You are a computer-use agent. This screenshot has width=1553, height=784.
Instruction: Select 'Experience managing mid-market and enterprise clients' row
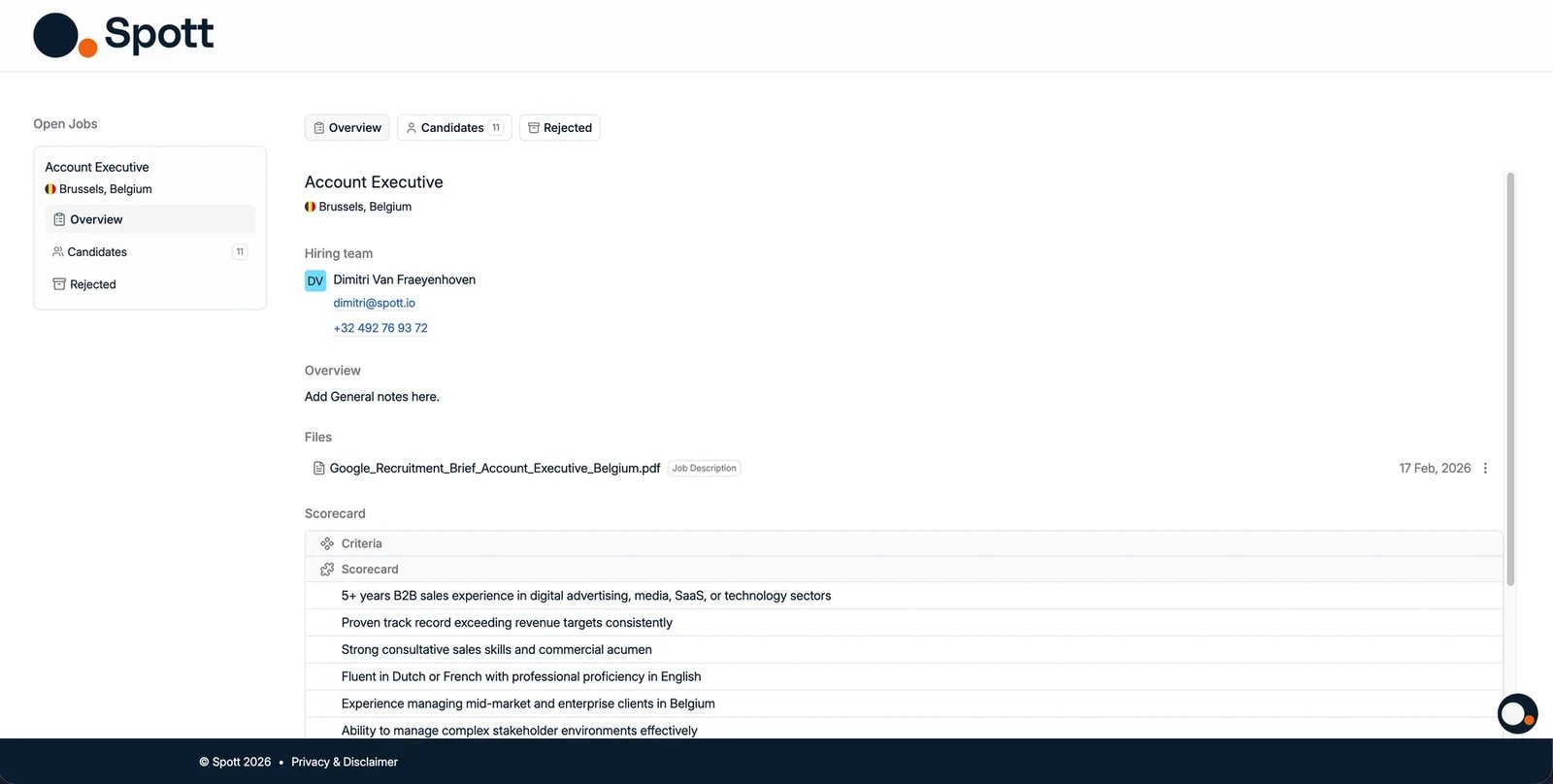[904, 703]
